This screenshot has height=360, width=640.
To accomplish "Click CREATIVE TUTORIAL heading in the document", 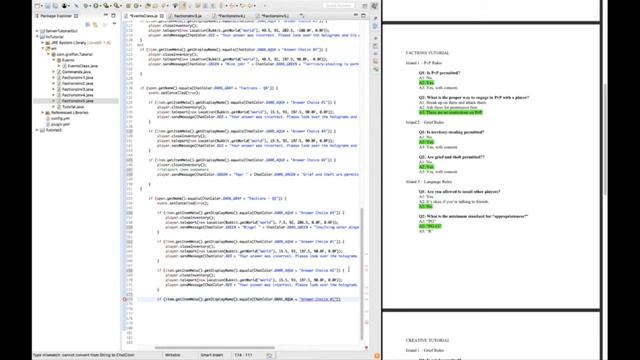I will 427,340.
